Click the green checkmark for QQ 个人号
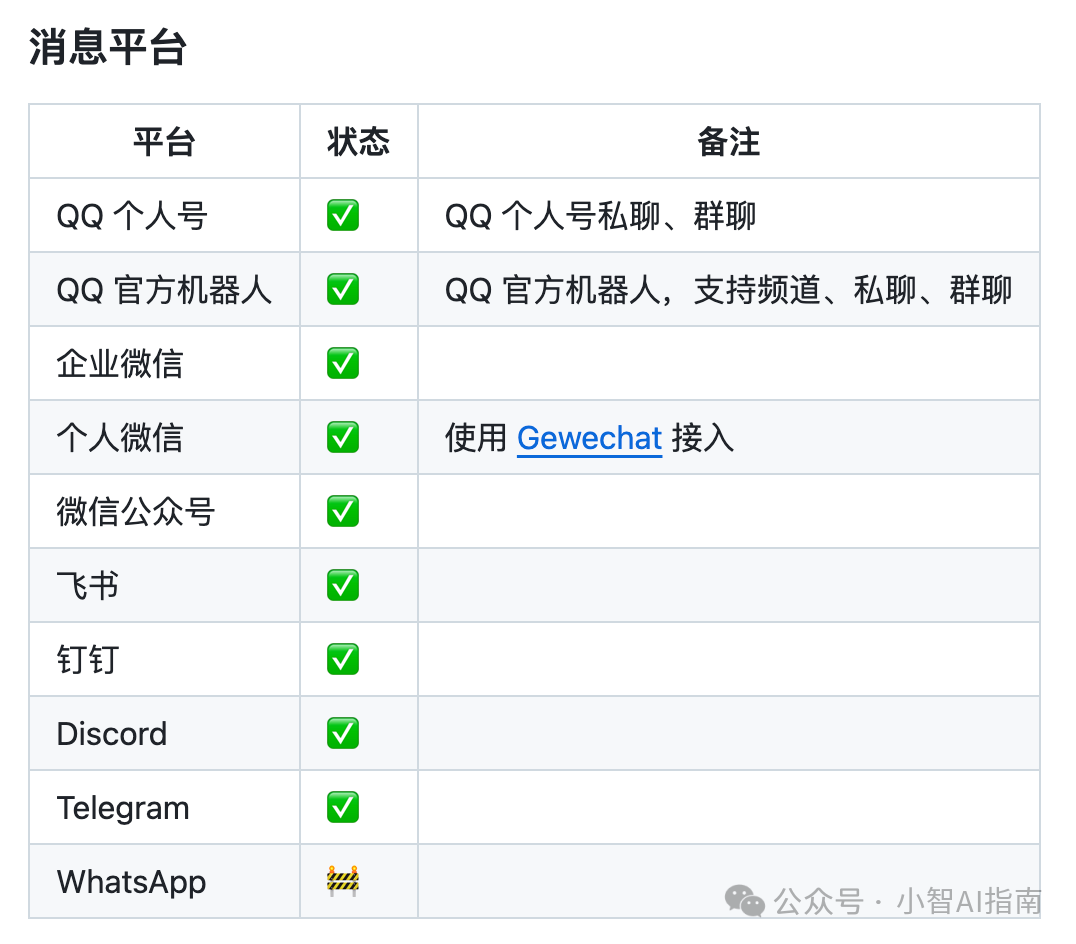The width and height of the screenshot is (1076, 944). point(343,215)
